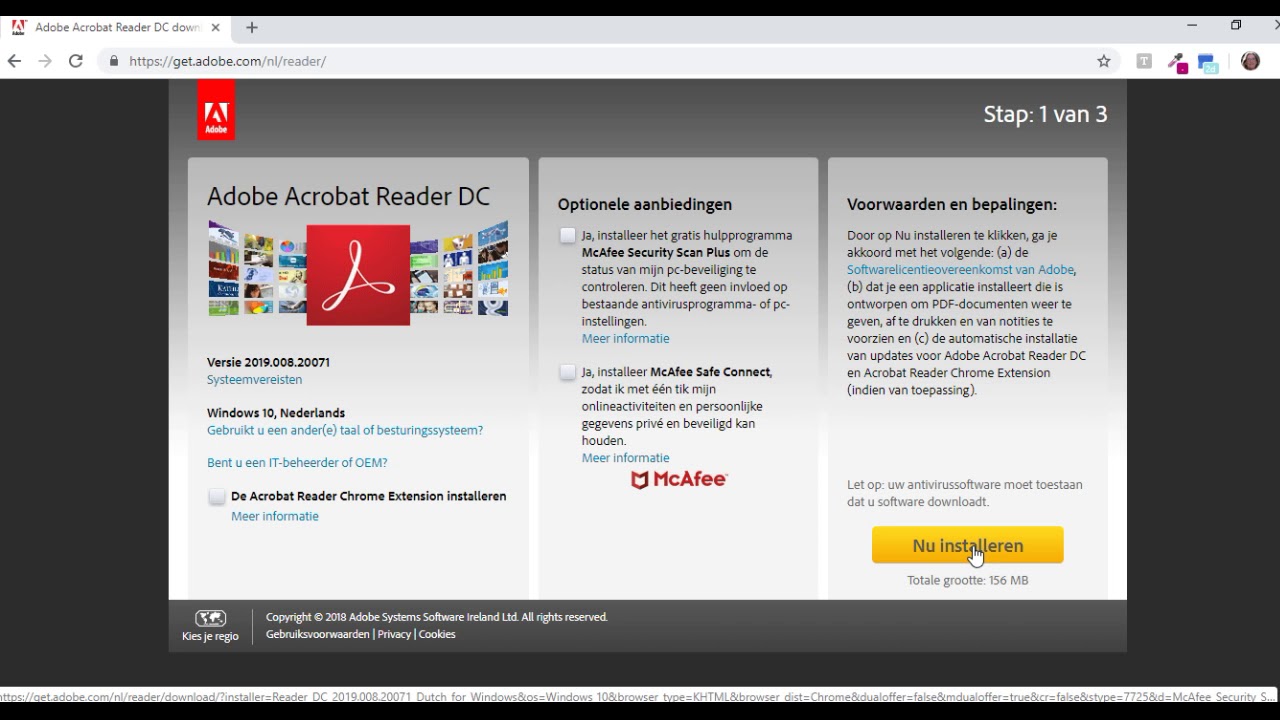Enable McAfee Safe Connect checkbox
The width and height of the screenshot is (1280, 720).
pos(568,372)
